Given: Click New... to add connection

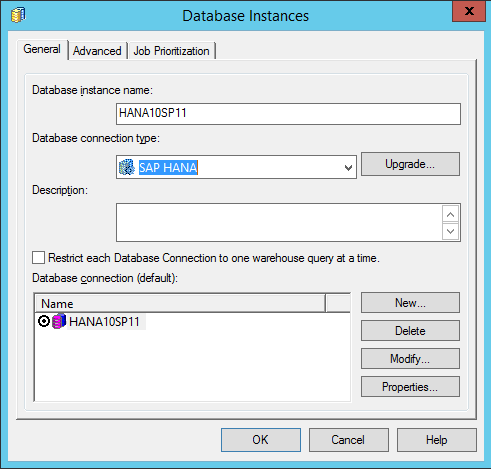Looking at the screenshot, I should [410, 303].
